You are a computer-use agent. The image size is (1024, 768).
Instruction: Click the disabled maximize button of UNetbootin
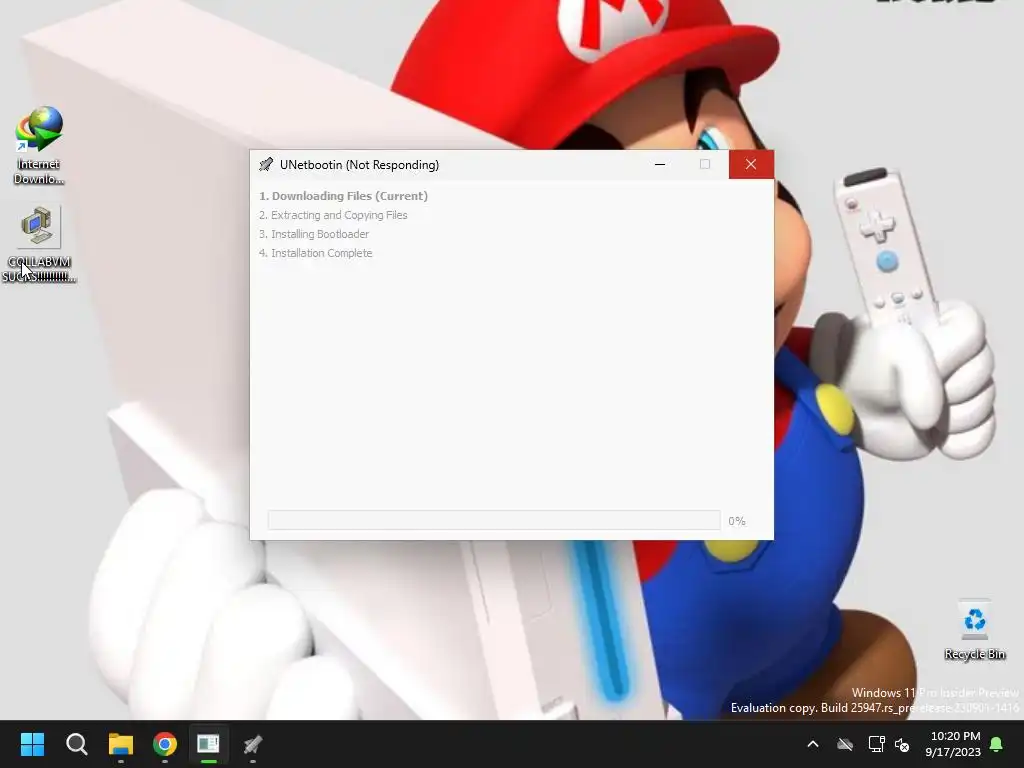[705, 165]
